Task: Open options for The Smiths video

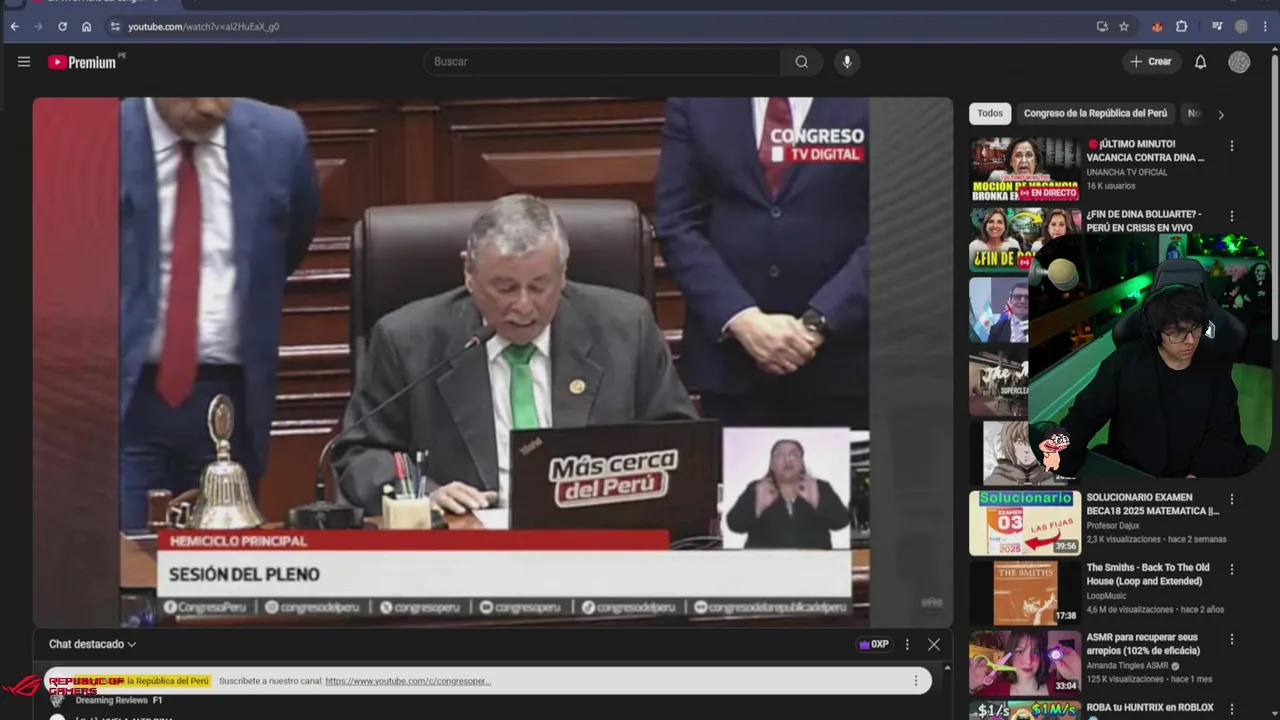Action: click(1231, 569)
